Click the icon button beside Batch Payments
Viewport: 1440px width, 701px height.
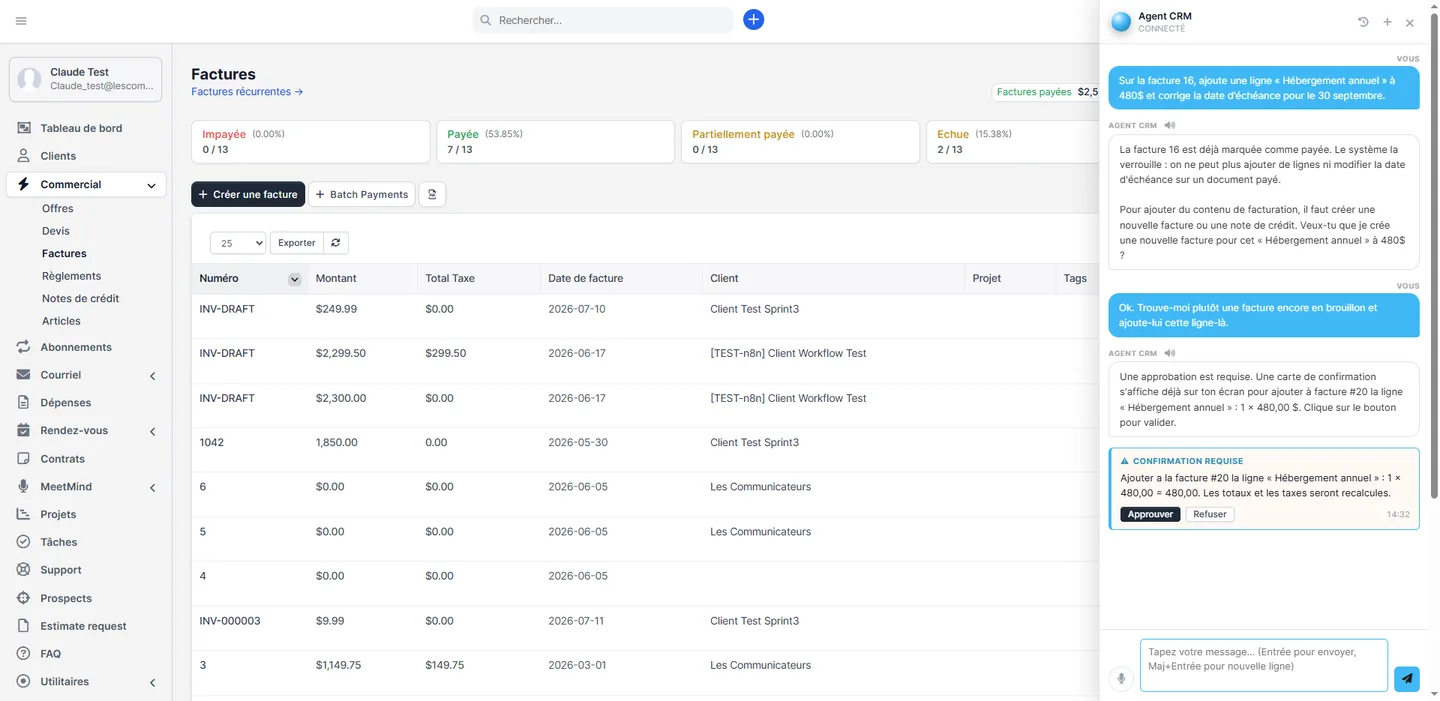tap(432, 194)
